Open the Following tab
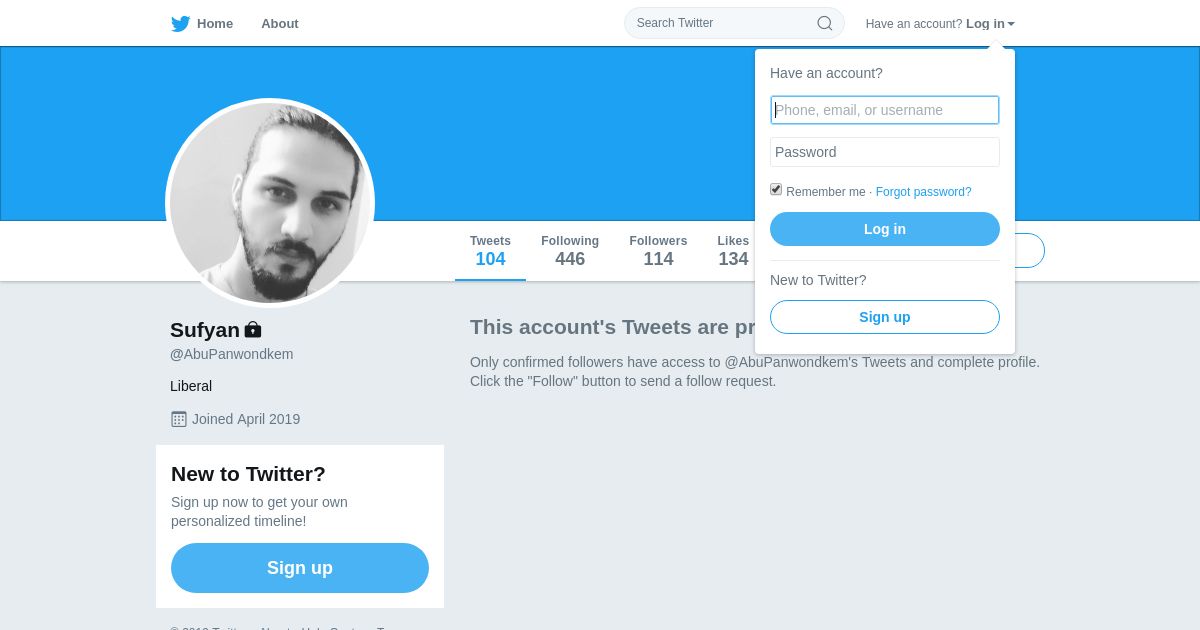1200x630 pixels. coord(570,251)
